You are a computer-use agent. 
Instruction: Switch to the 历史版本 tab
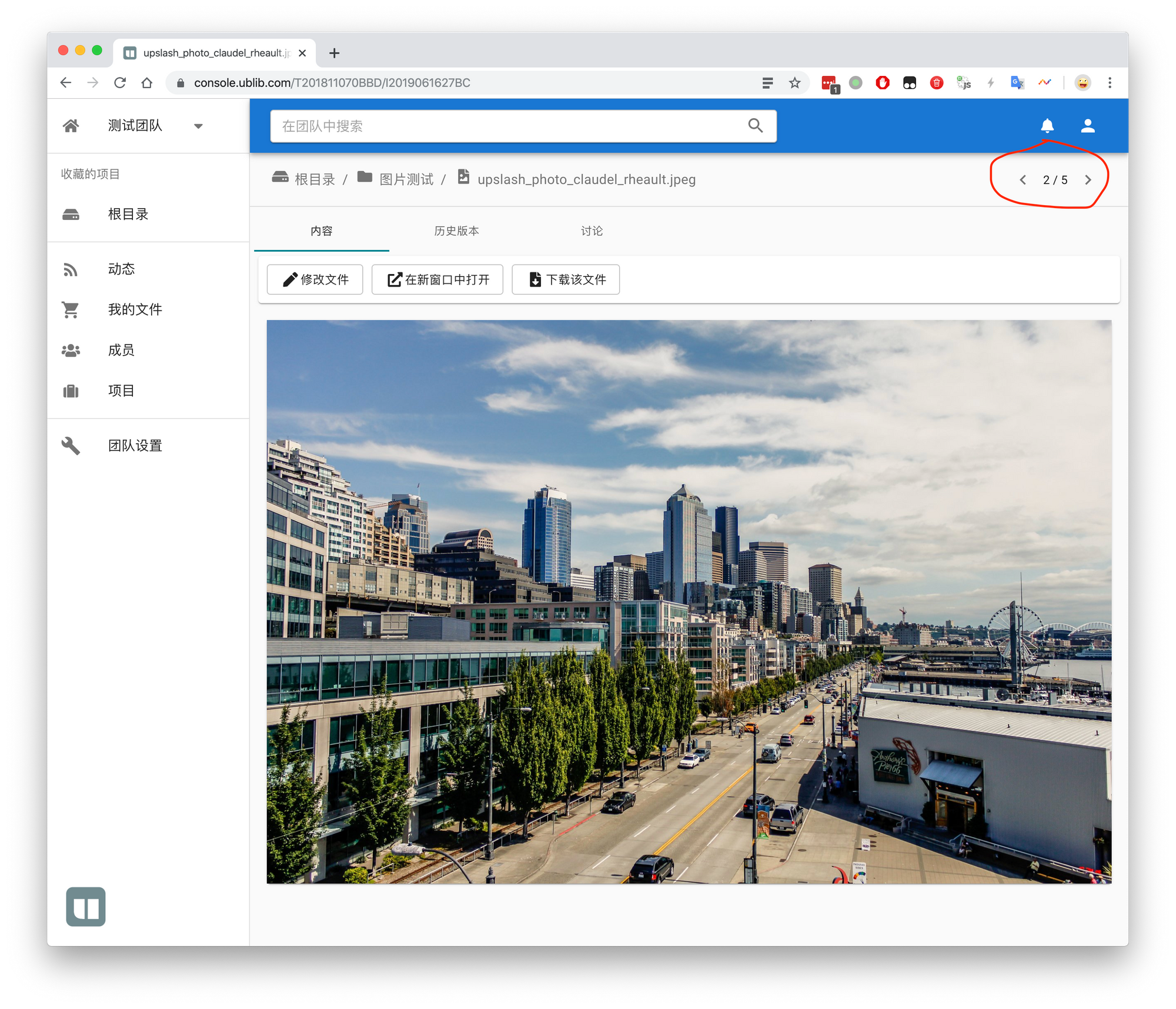[x=456, y=231]
